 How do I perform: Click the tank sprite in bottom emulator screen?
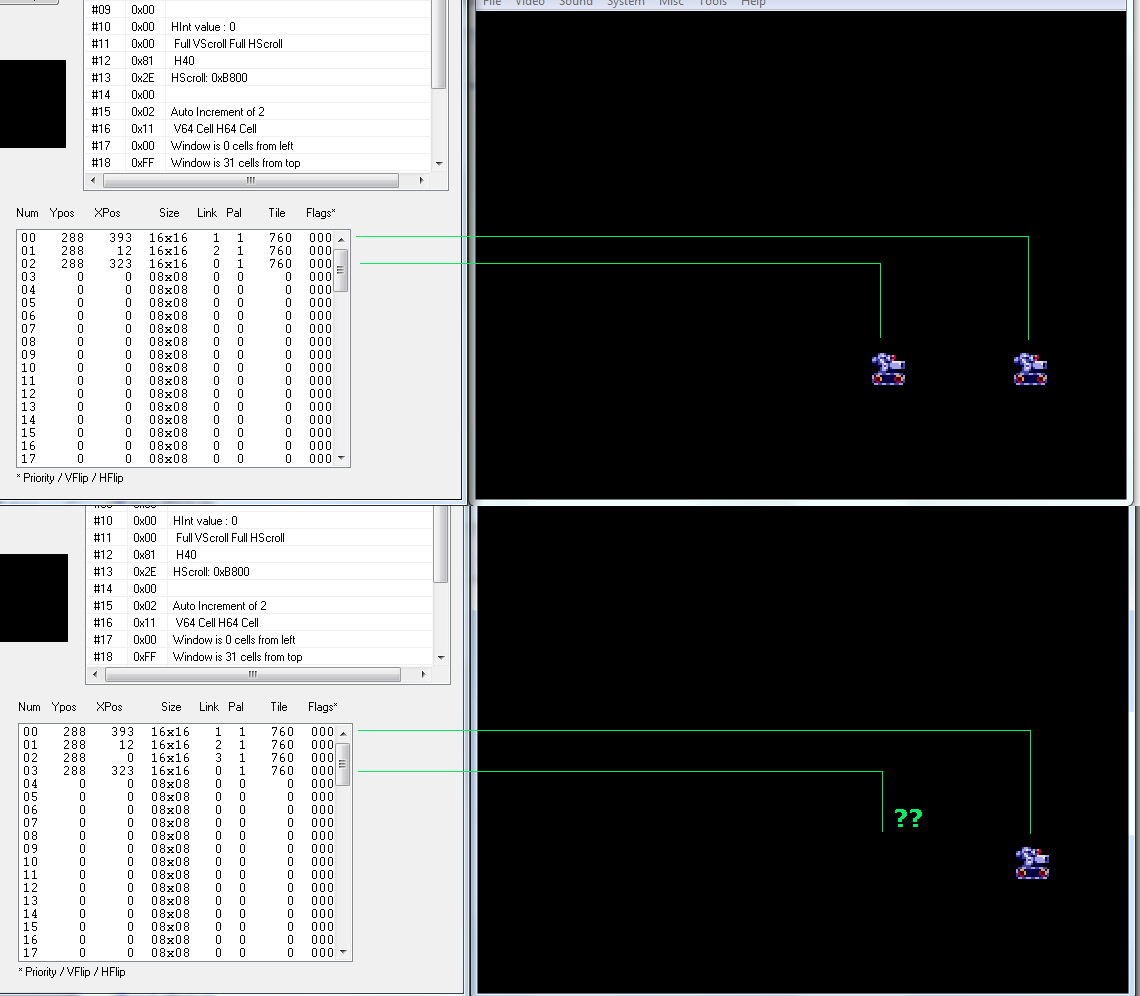(x=1032, y=863)
